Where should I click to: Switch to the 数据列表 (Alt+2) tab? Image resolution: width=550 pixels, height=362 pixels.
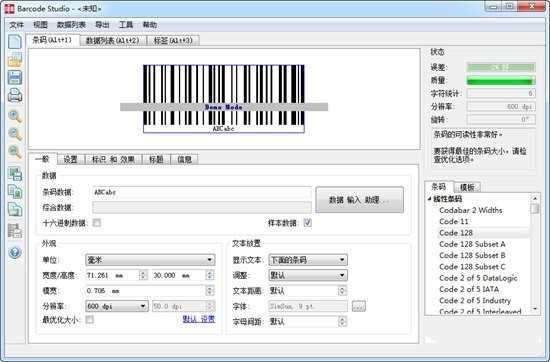point(112,41)
